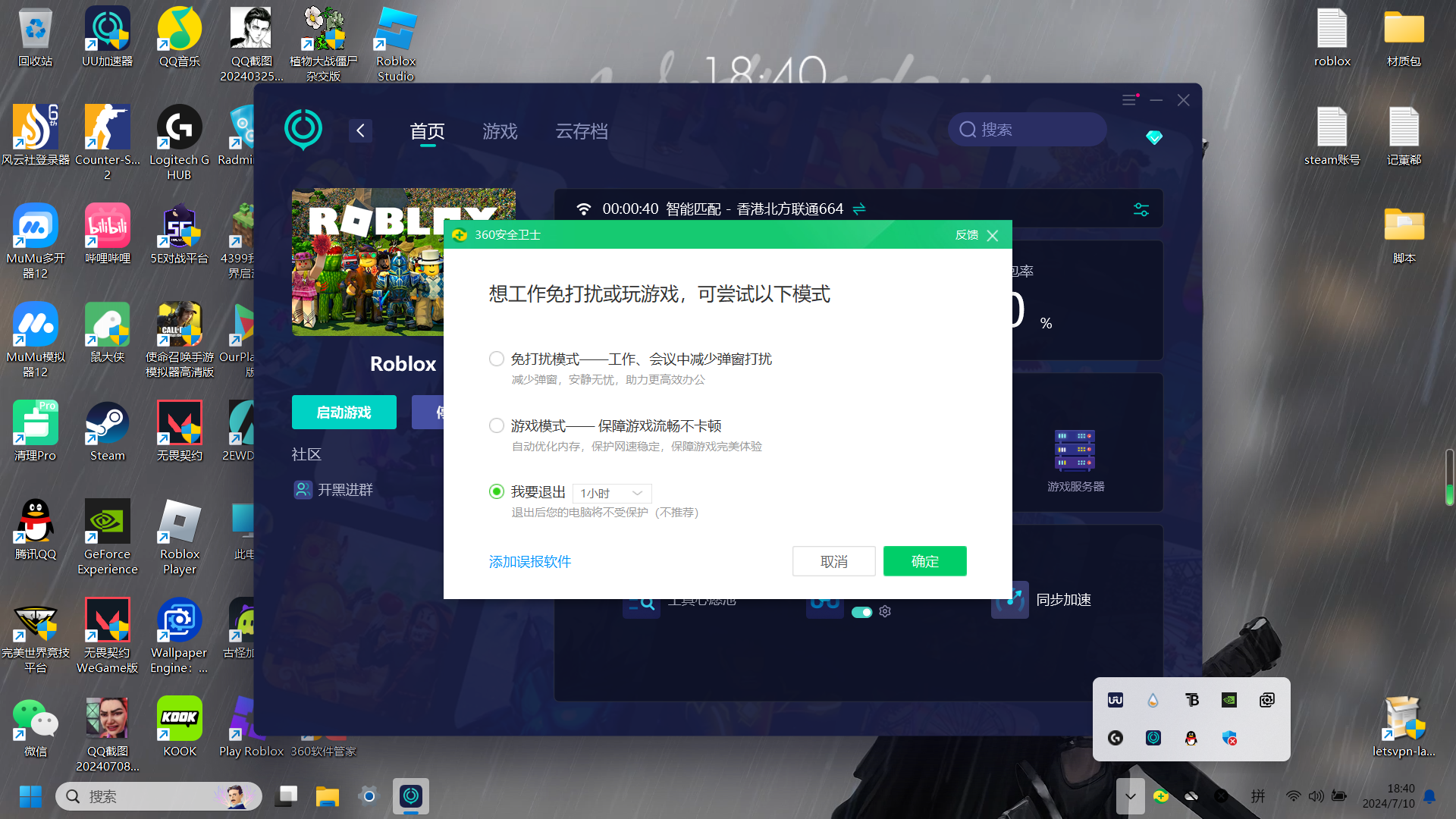Click the switch node arrows icon
The height and width of the screenshot is (819, 1456).
(x=859, y=209)
